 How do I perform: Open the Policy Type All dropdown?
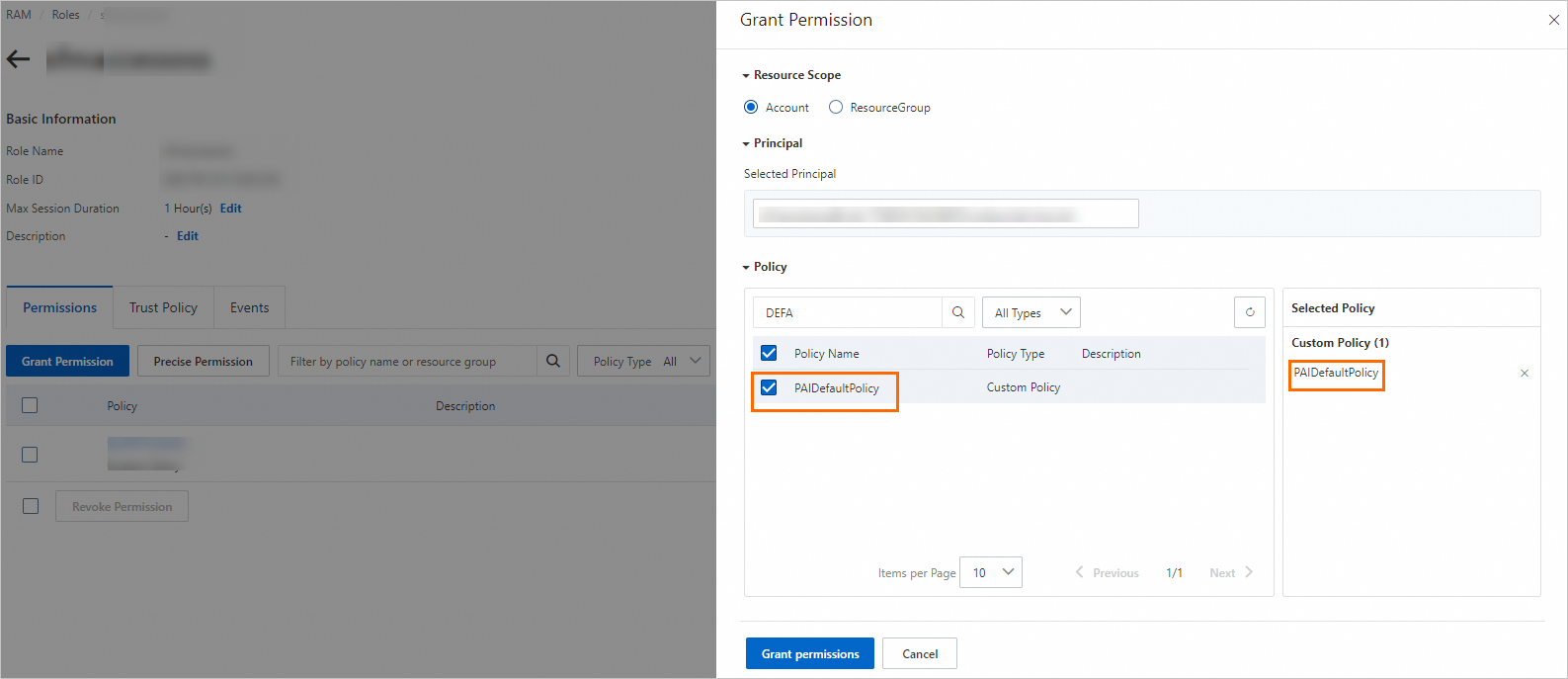(x=643, y=361)
